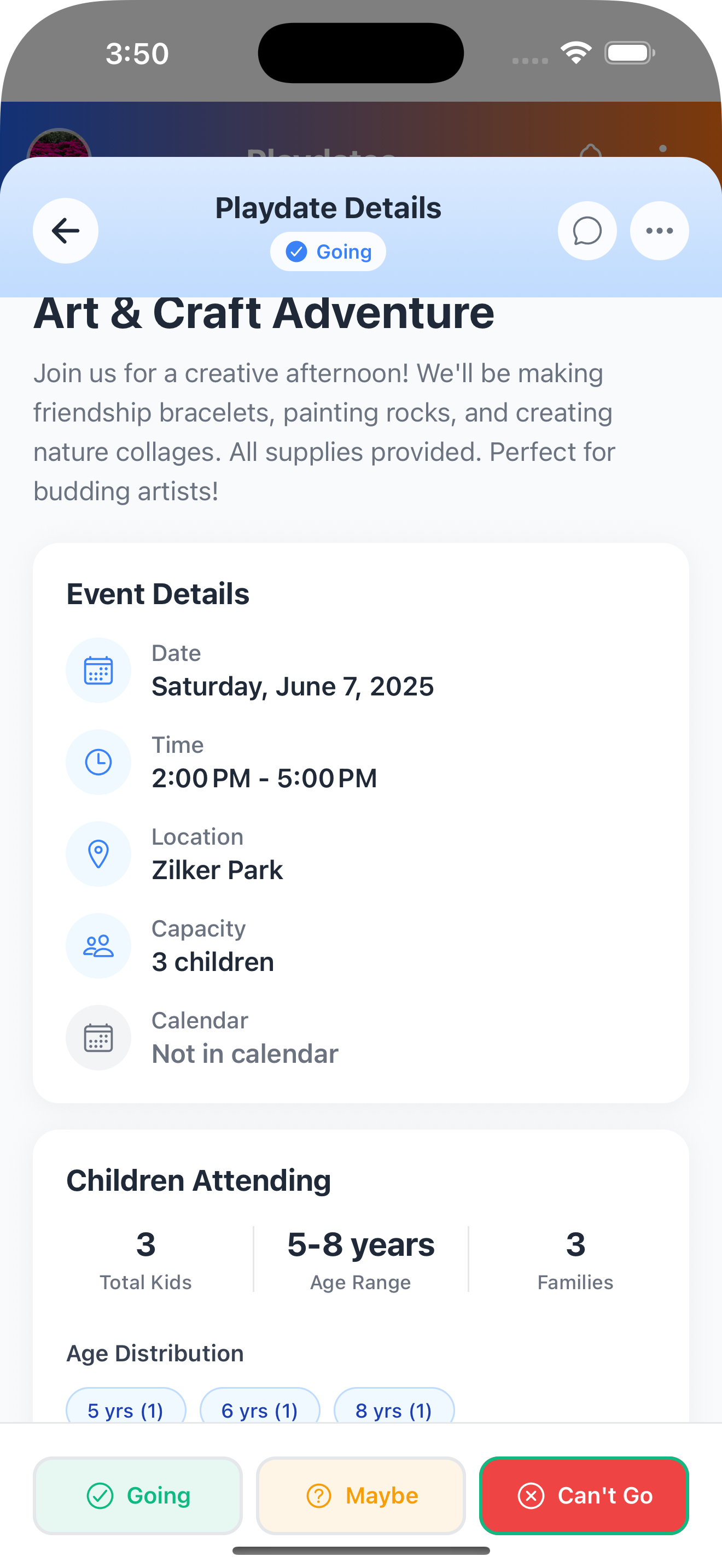This screenshot has width=722, height=1568.
Task: Tap the Location pin icon
Action: coord(98,854)
